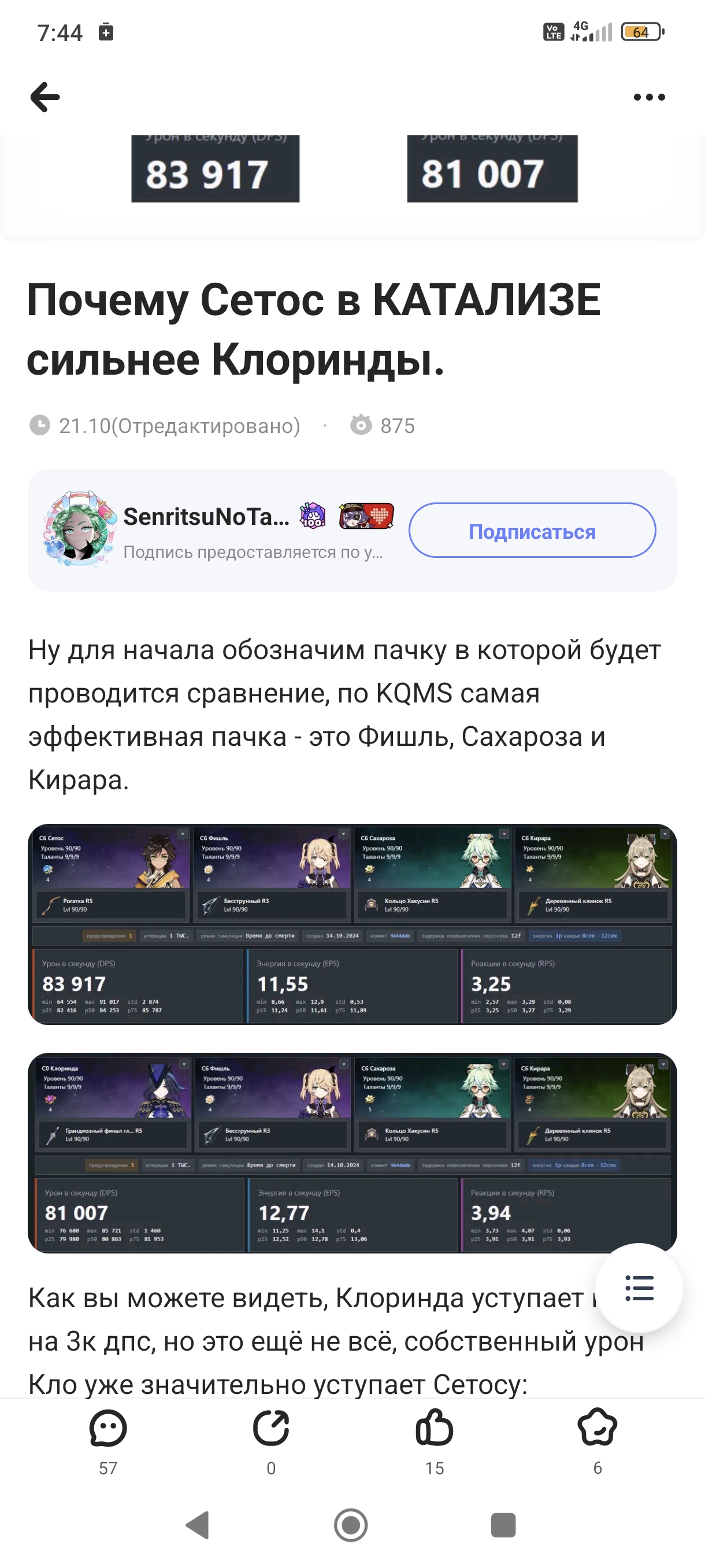This screenshot has width=705, height=1568.
Task: Open SenritsuNoTa... author profile name
Action: pos(206,517)
